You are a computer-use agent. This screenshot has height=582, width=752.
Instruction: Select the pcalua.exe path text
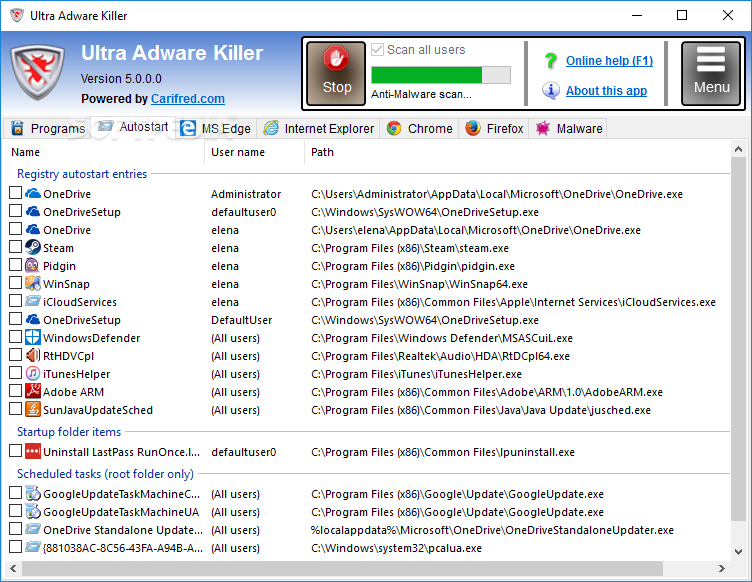(x=396, y=548)
